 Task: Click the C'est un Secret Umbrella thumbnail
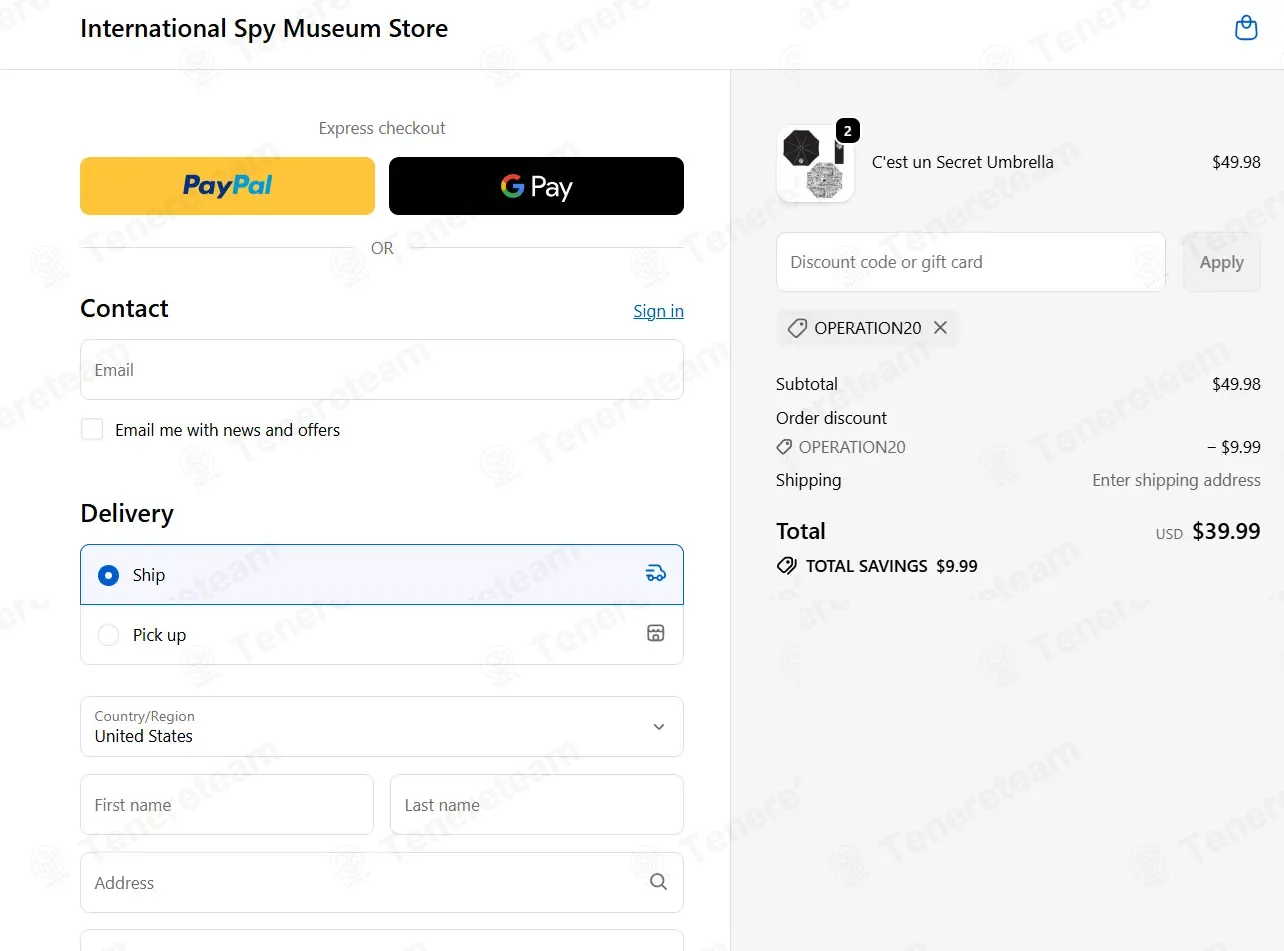coord(815,163)
